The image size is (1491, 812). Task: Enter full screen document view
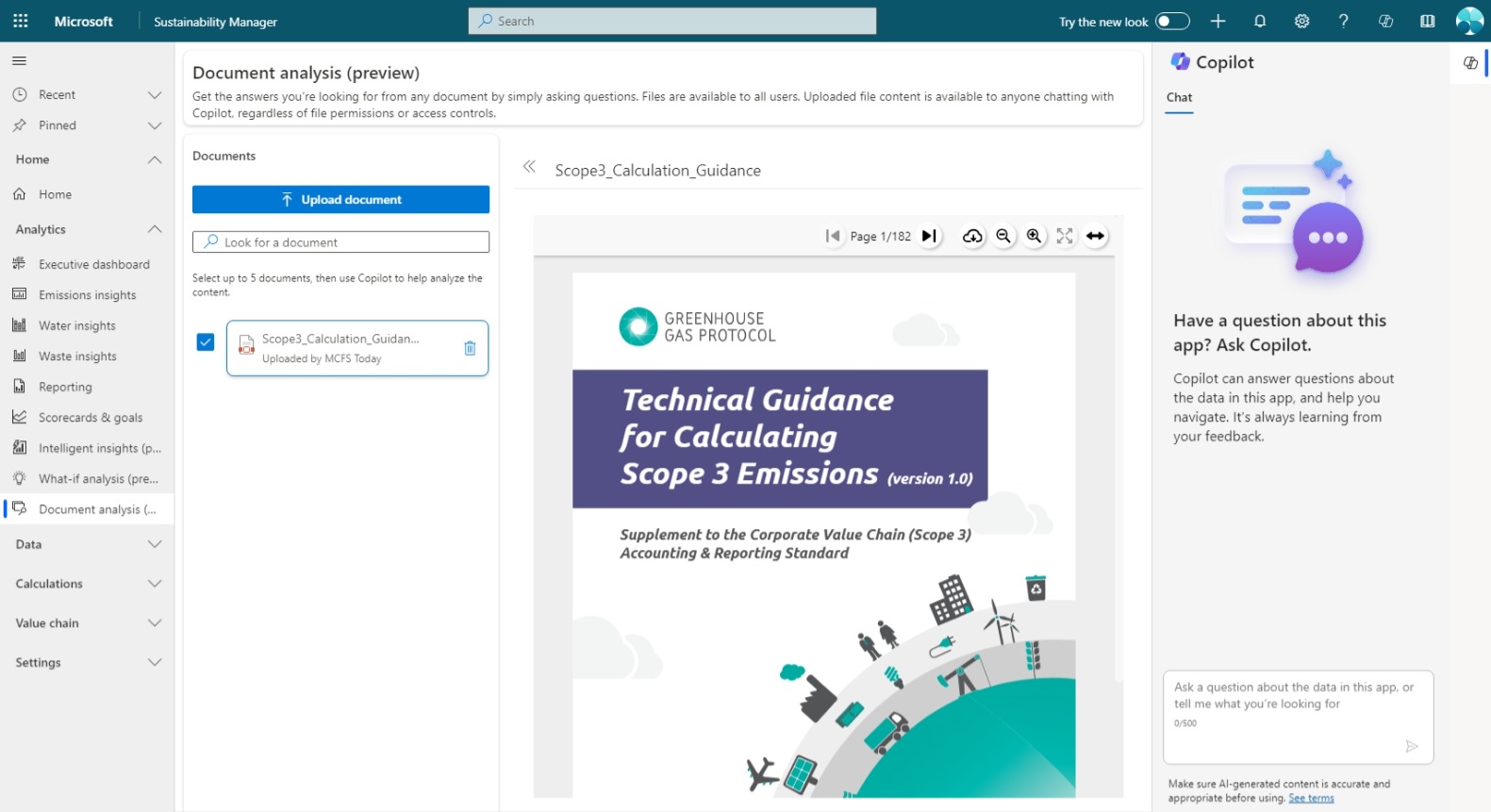click(1065, 236)
